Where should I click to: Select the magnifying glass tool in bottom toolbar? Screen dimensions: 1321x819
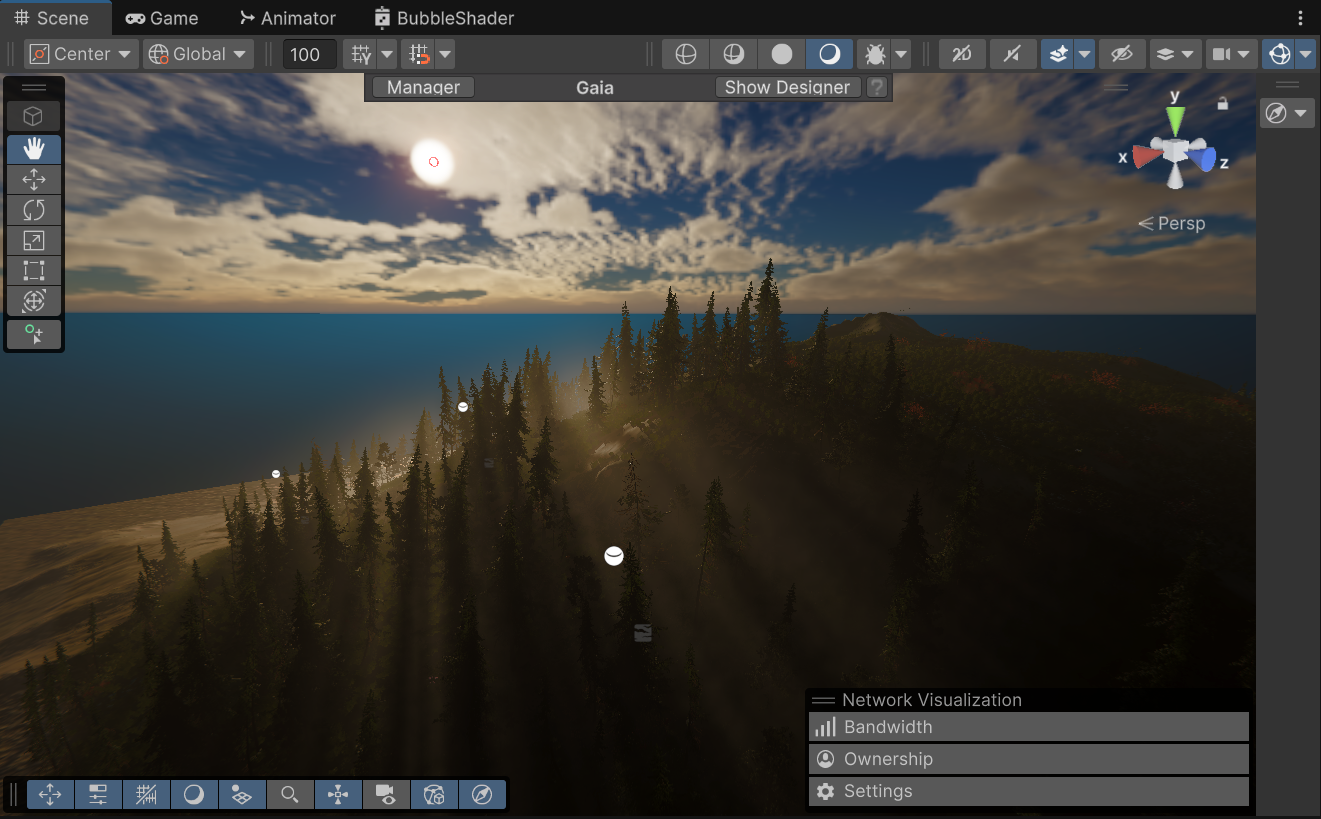click(290, 794)
